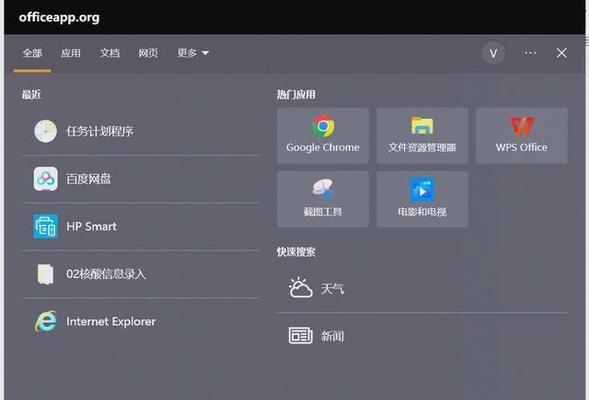
Task: Expand the 更多 dropdown
Action: [193, 53]
